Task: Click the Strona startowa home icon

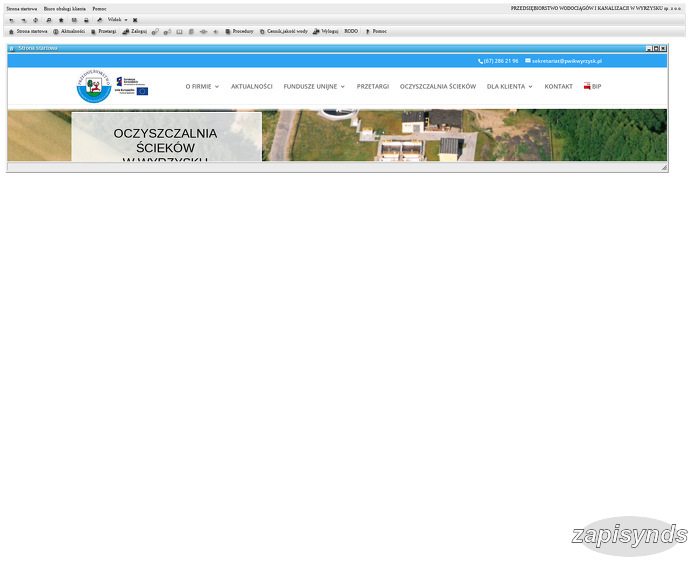Action: coord(11,31)
